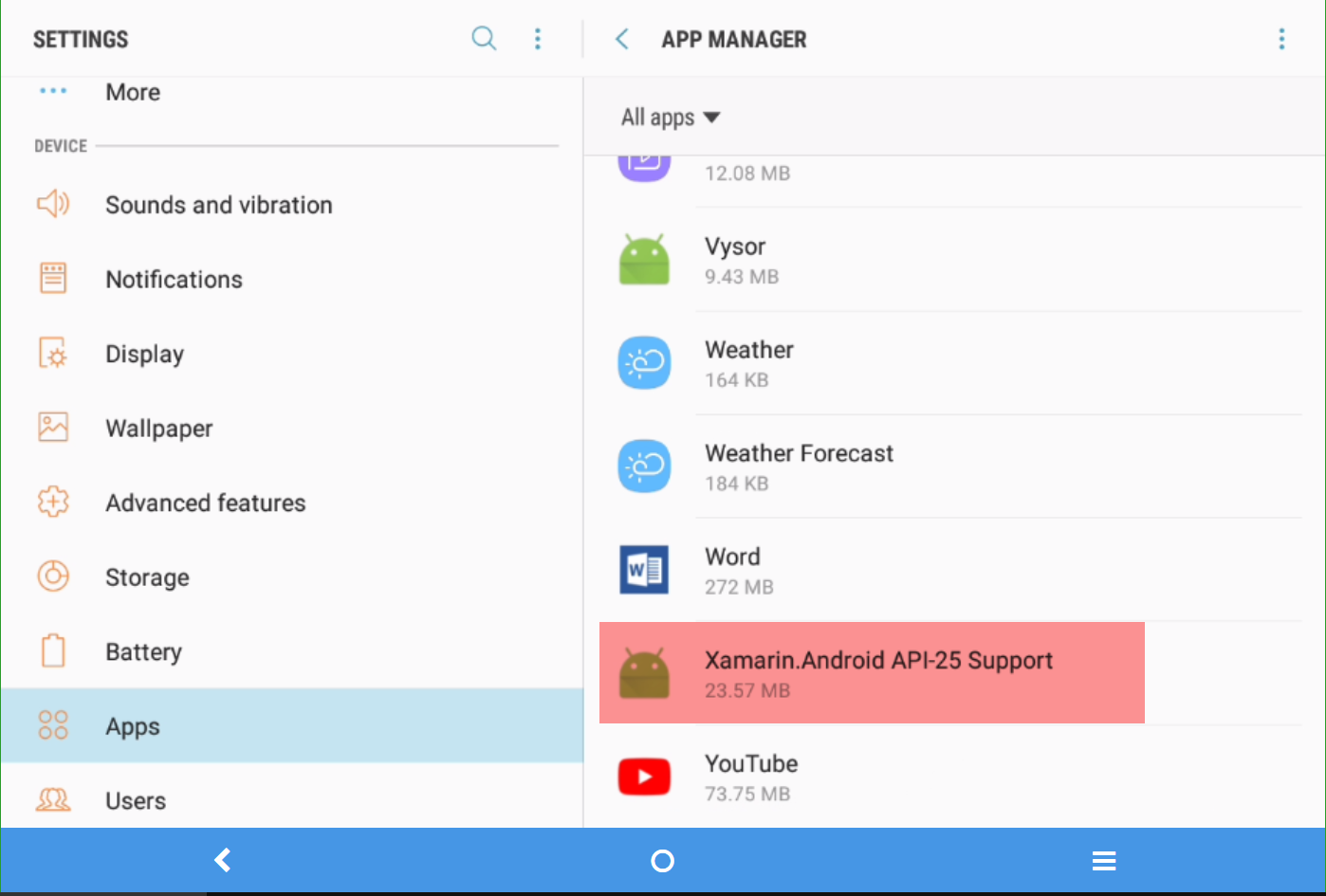Open Settings three-dot overflow menu
The image size is (1326, 896).
point(538,38)
